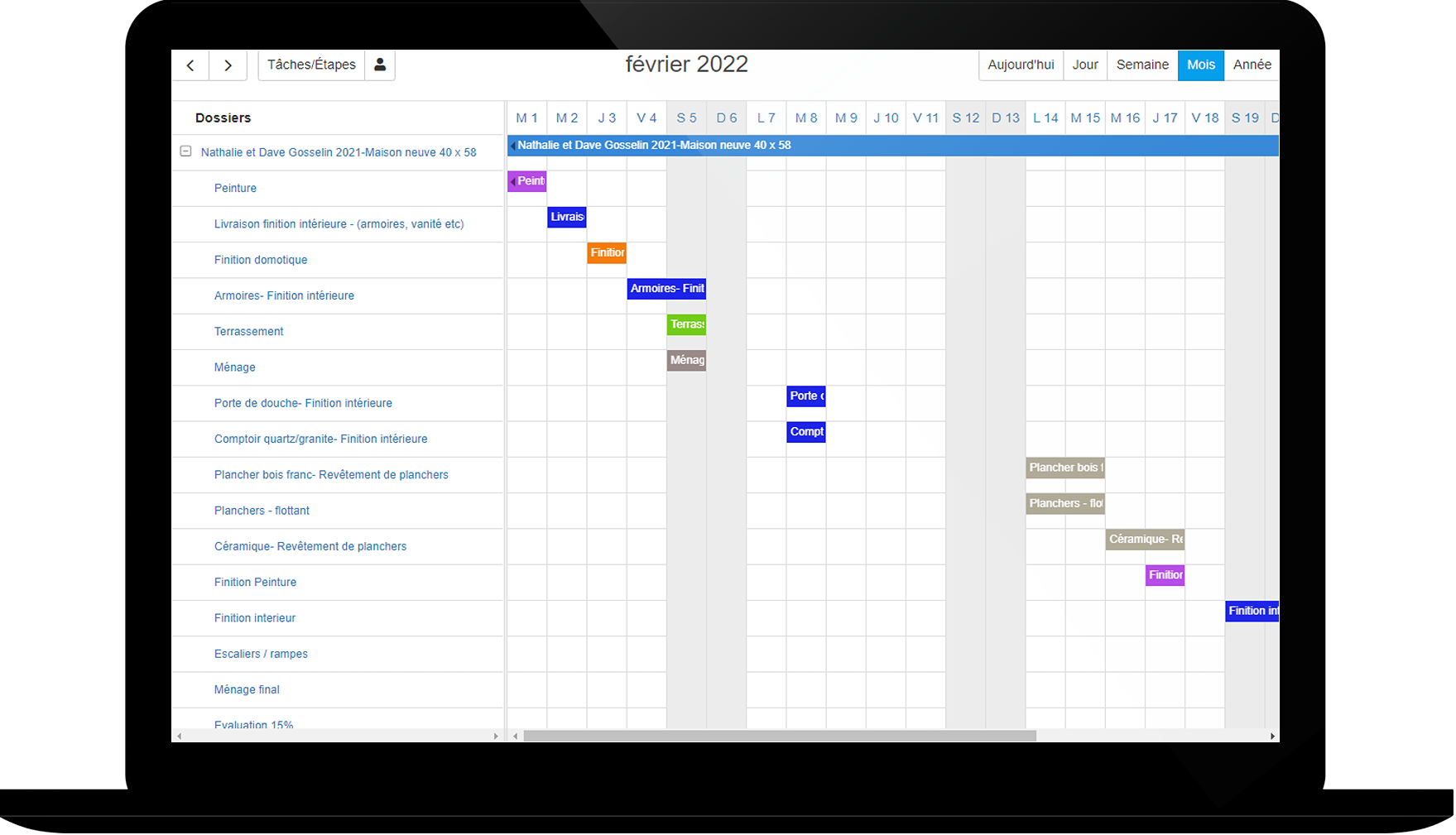Show the Jour view
This screenshot has width=1456, height=835.
coord(1084,65)
